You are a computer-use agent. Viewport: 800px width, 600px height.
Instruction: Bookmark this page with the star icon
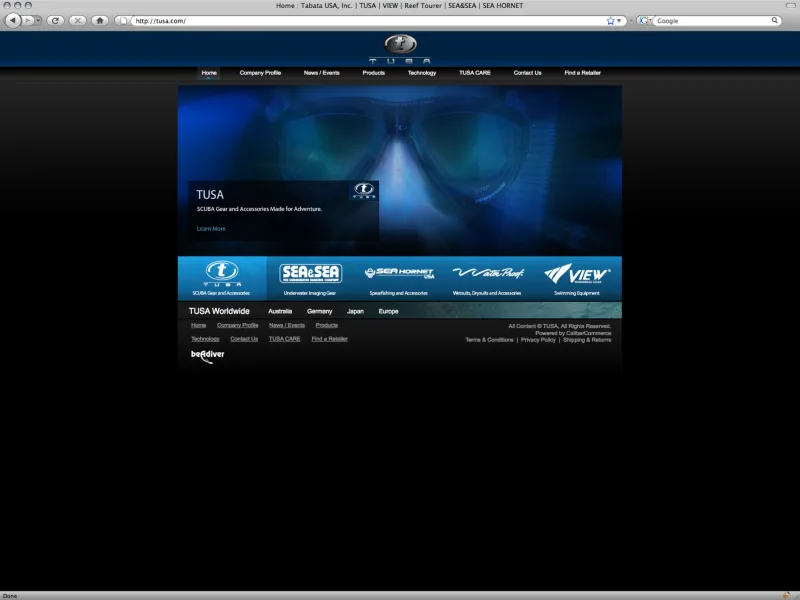(x=610, y=21)
